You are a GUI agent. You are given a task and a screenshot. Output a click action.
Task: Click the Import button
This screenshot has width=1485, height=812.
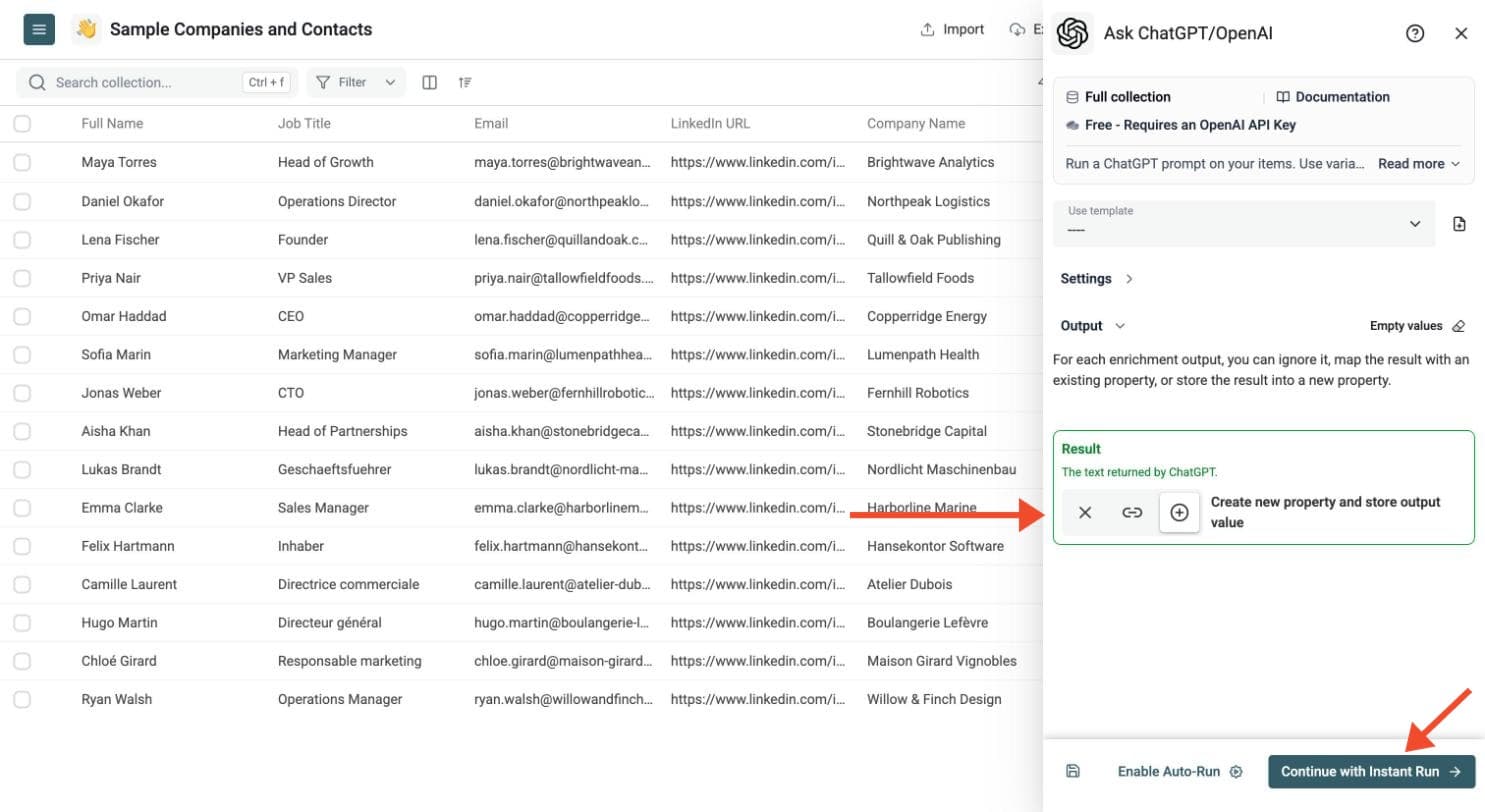952,29
